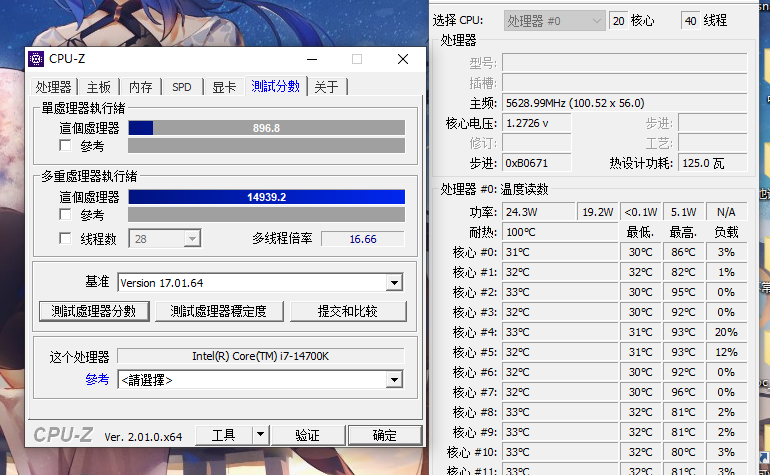This screenshot has width=770, height=475.
Task: Click the empty single-thread reference bar
Action: tap(267, 146)
